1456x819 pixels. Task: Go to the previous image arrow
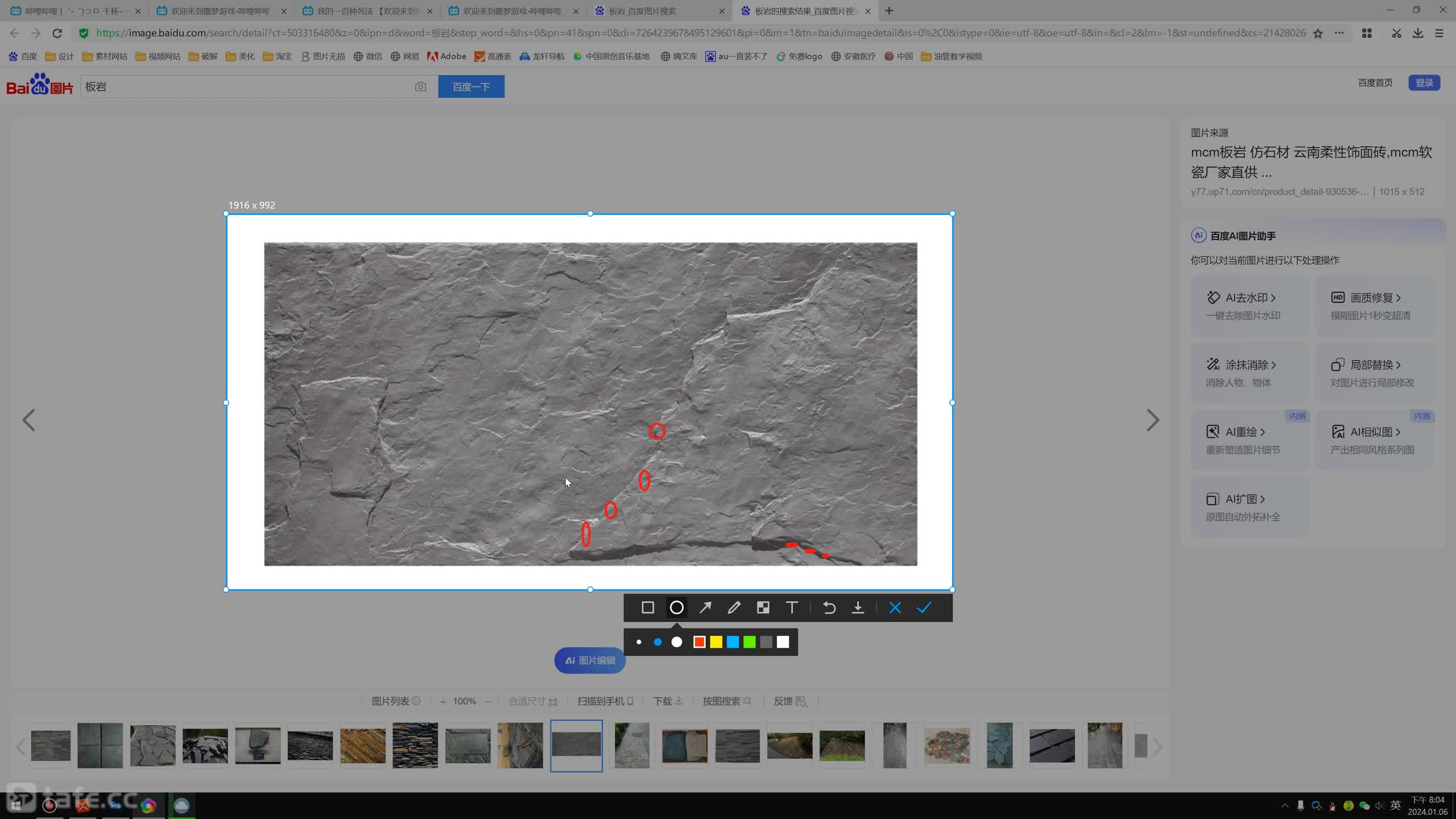point(28,420)
